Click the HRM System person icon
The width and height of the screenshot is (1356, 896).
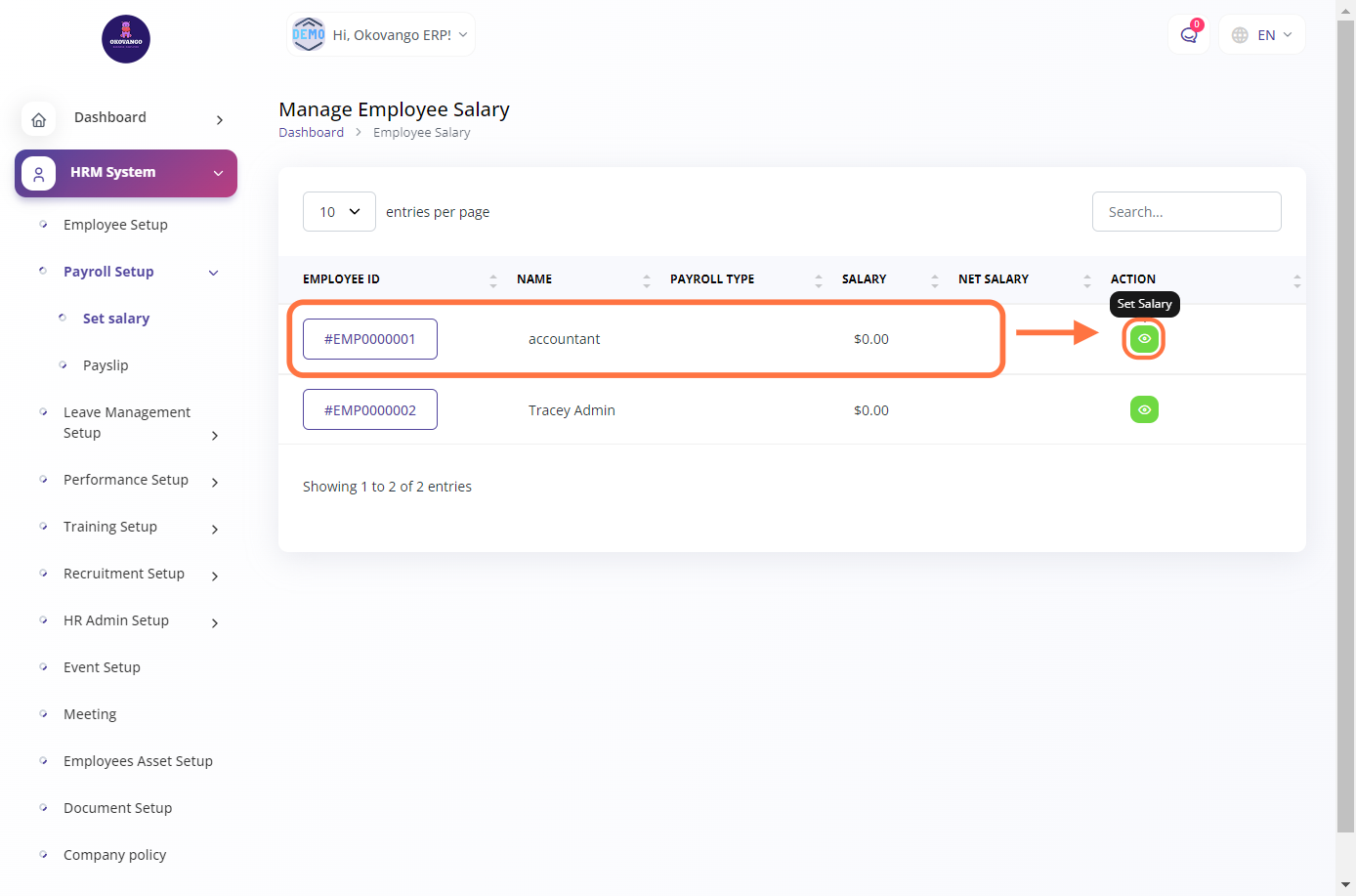(39, 173)
